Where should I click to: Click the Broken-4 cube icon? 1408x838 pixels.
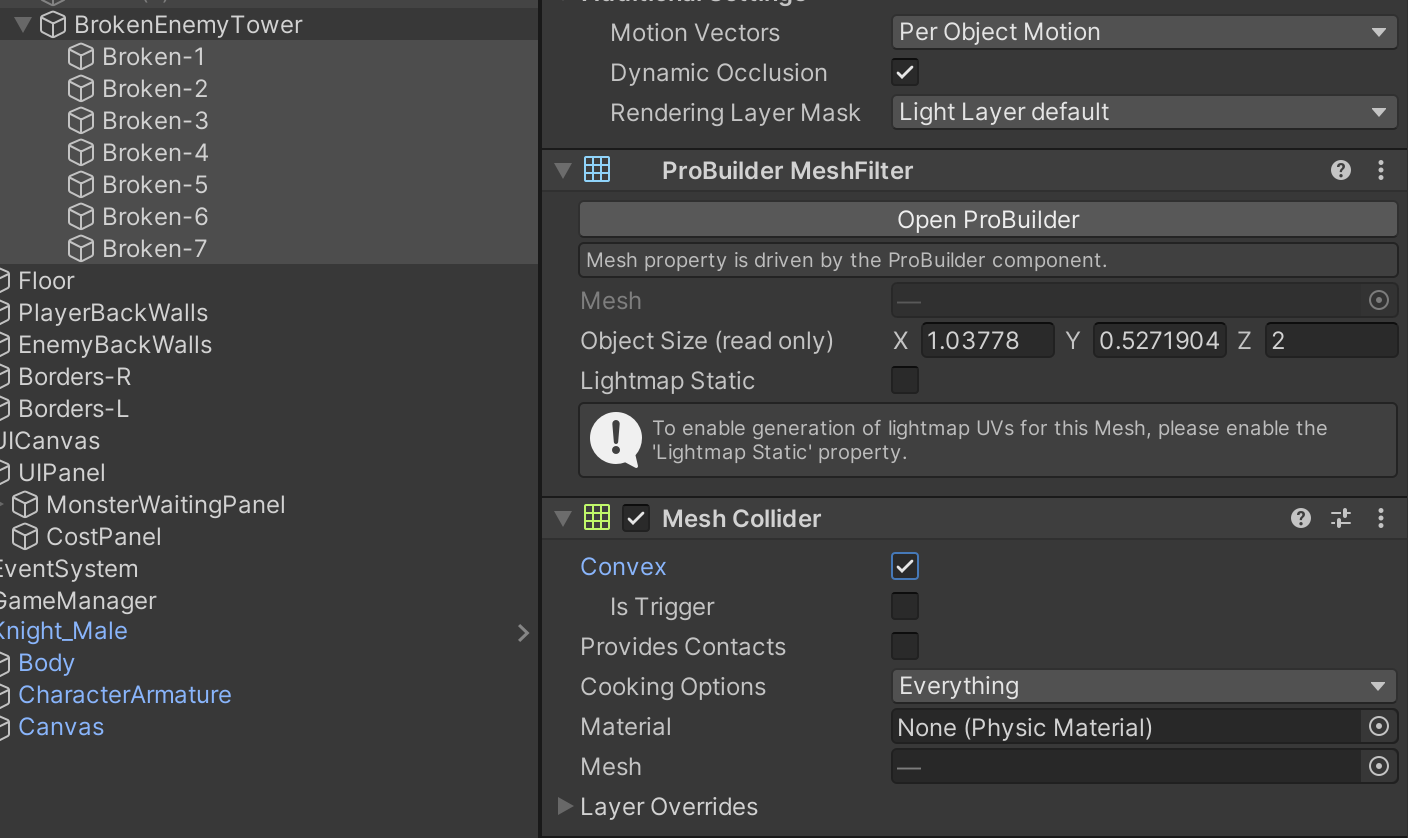tap(81, 153)
